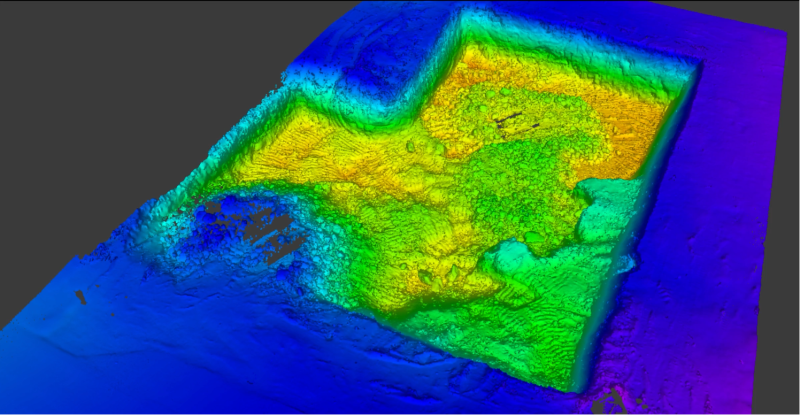This screenshot has width=800, height=415.
Task: Click the dark gray empty background in upper-left
Action: 120,80
